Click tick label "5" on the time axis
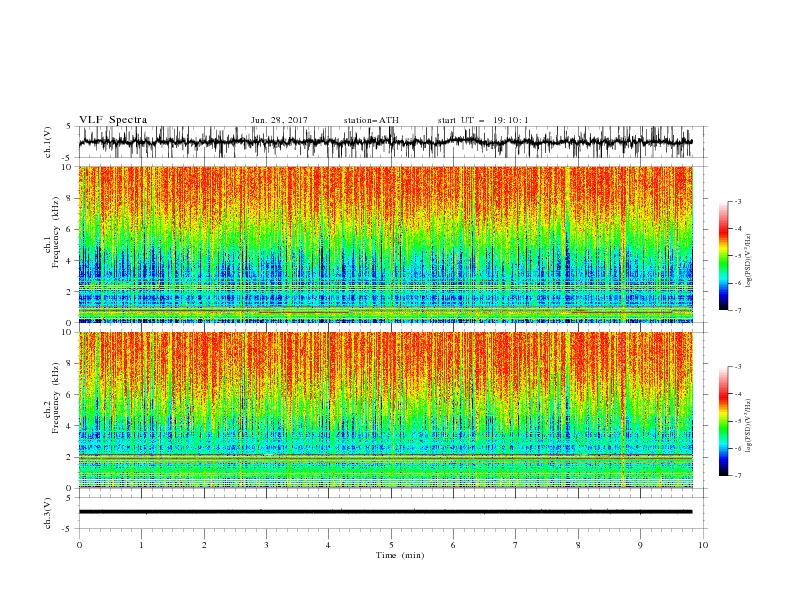Image resolution: width=792 pixels, height=612 pixels. coord(391,545)
